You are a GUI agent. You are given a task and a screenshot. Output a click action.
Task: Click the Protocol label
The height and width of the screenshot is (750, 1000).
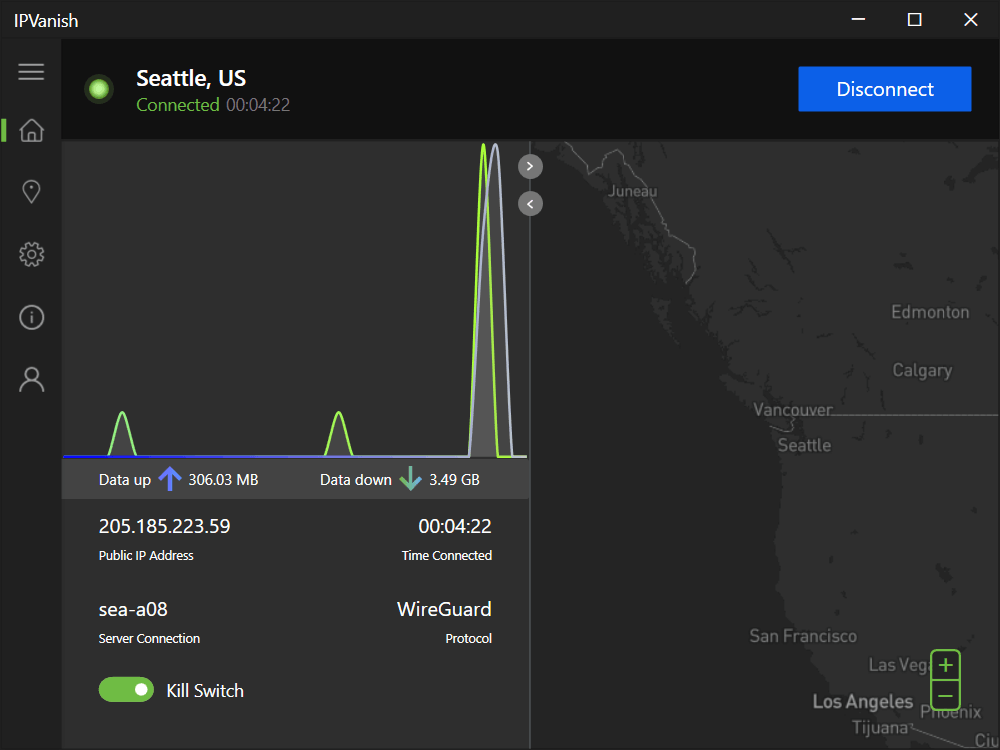pos(468,638)
